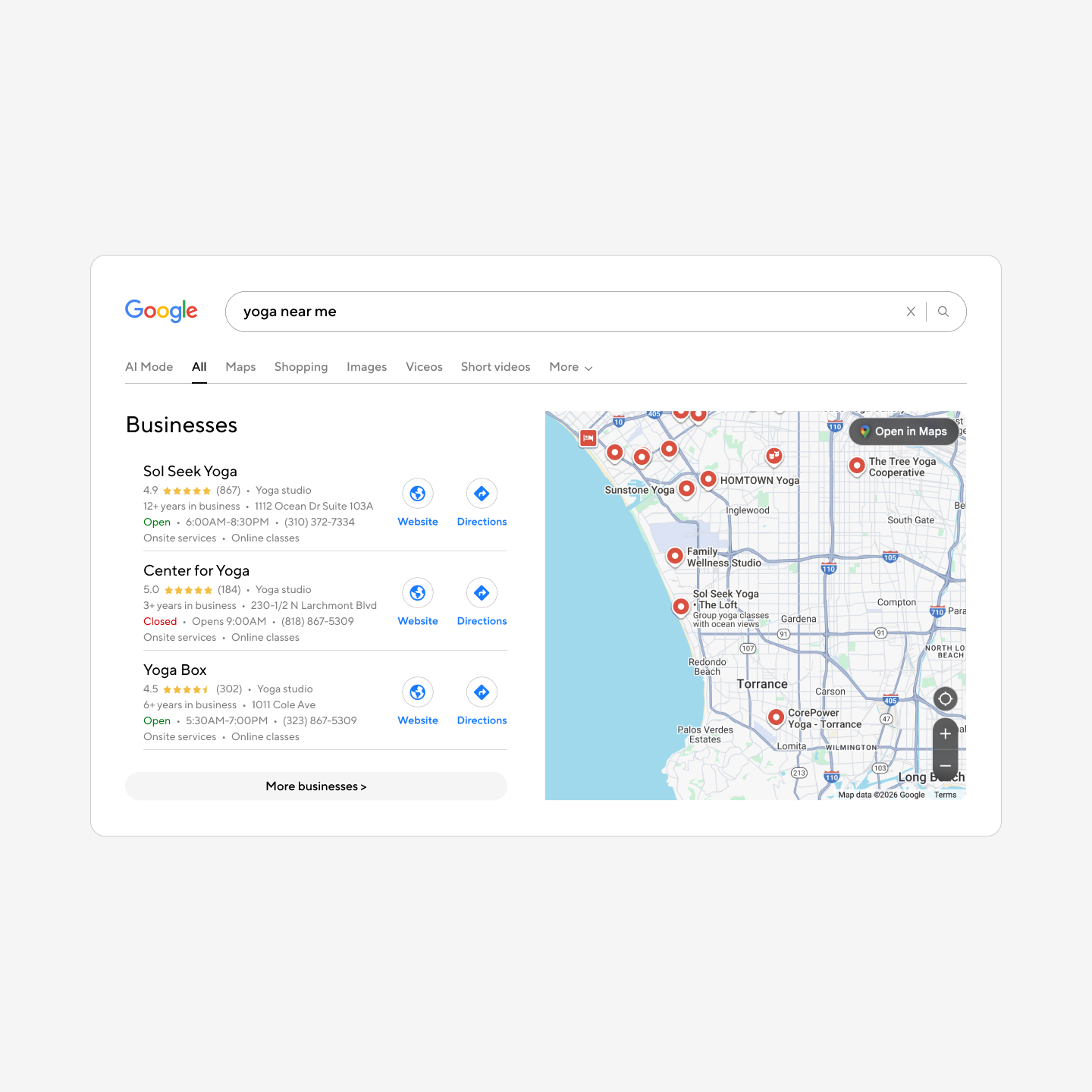The width and height of the screenshot is (1092, 1092).
Task: Open the Maps tab
Action: (x=240, y=367)
